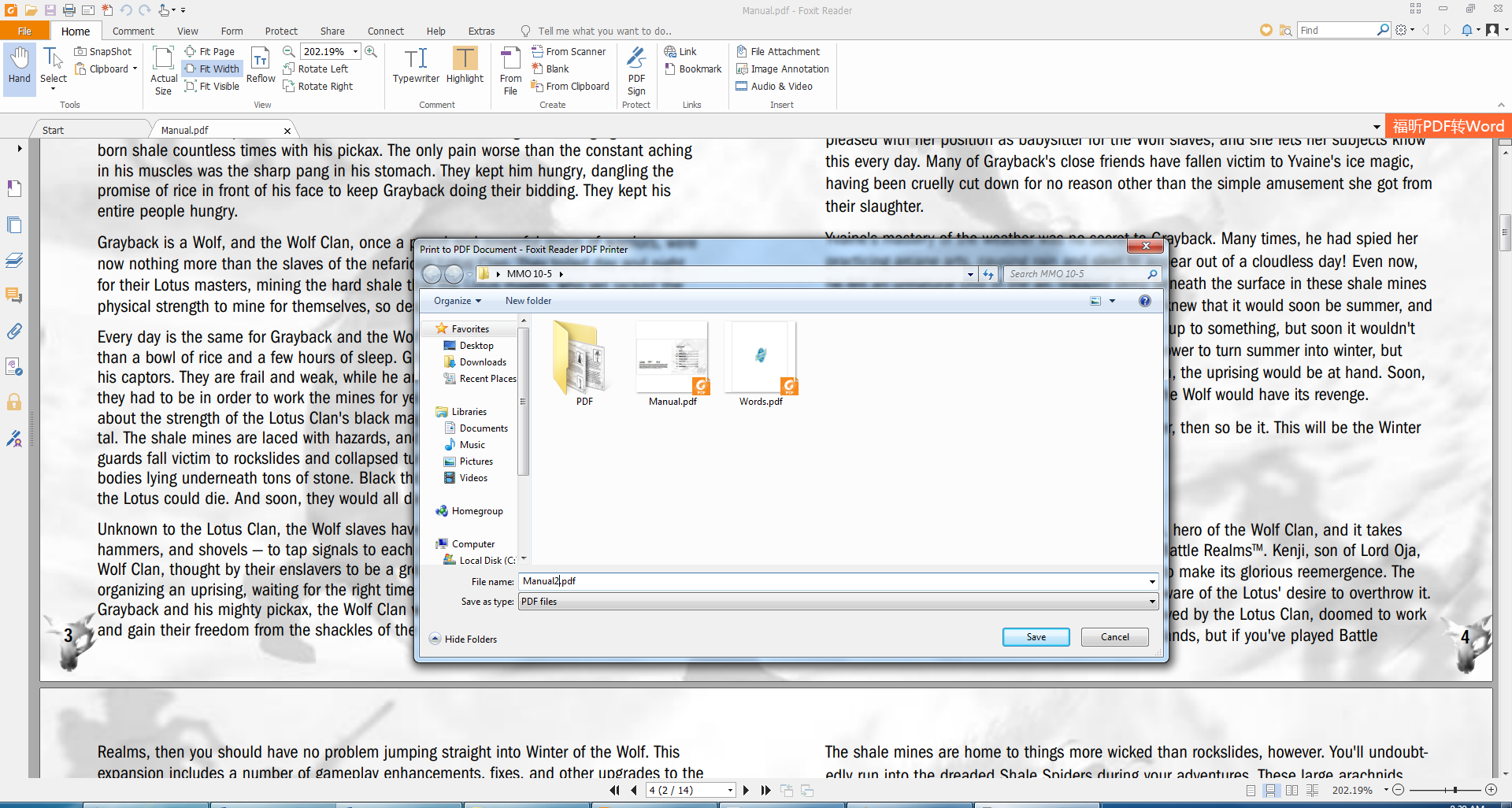This screenshot has width=1512, height=808.
Task: Open the Typewriter comment tool
Action: (x=416, y=69)
